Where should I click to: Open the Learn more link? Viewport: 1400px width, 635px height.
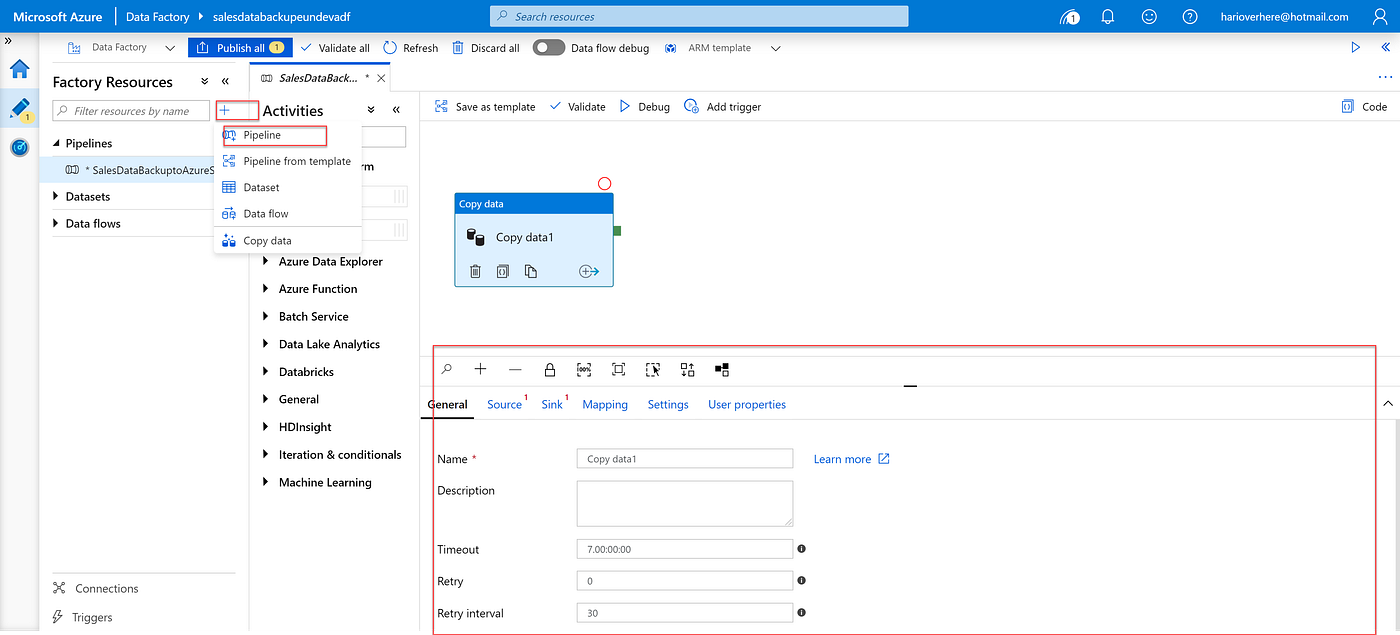pyautogui.click(x=843, y=458)
